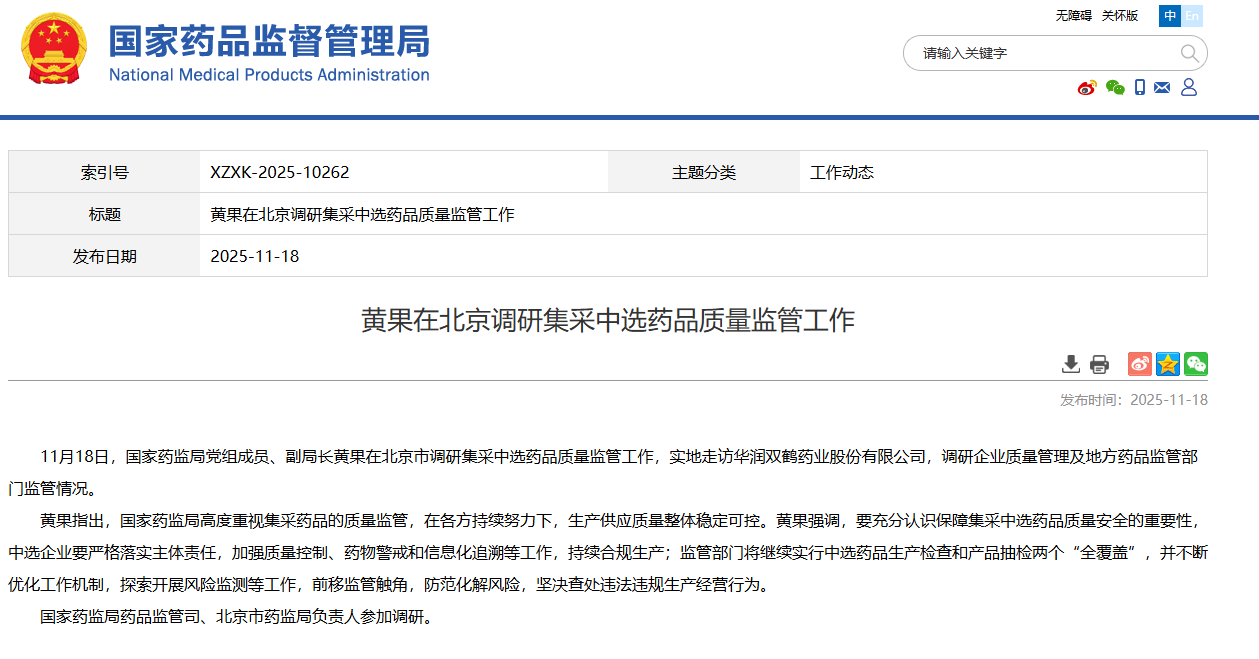Select the Chinese language option 中

[x=1170, y=16]
